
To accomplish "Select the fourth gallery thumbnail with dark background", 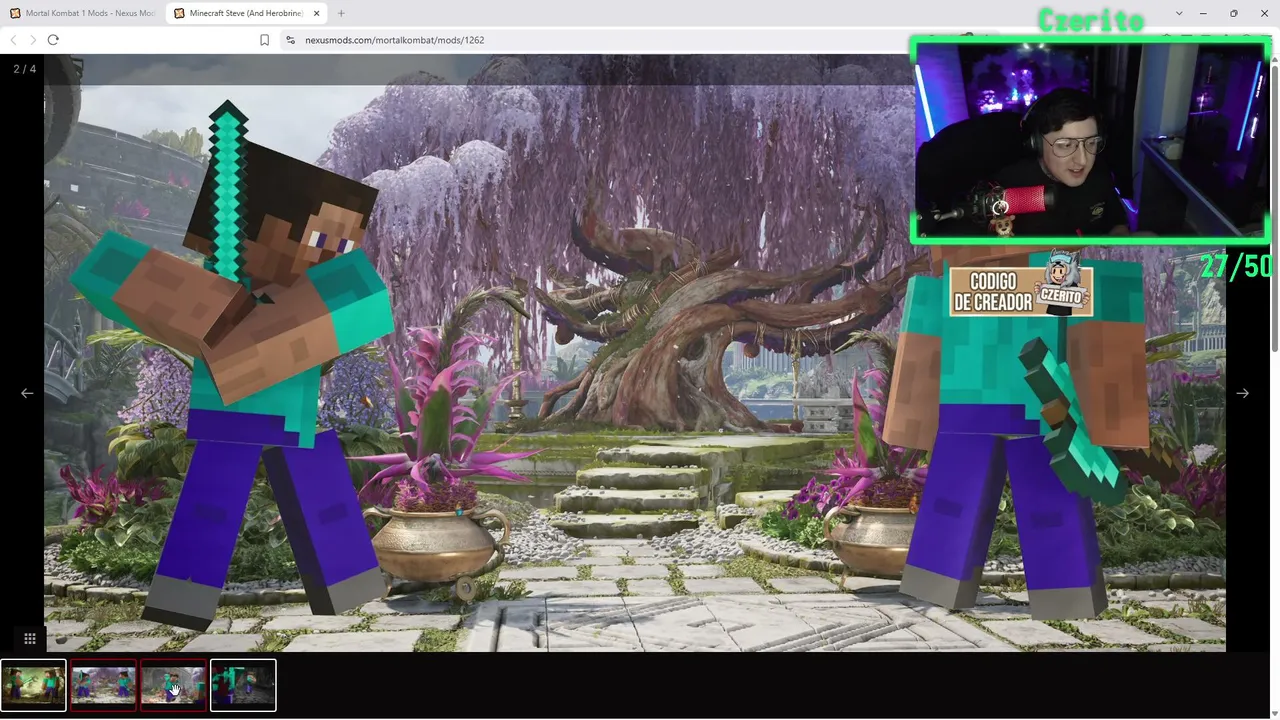I will [x=243, y=685].
